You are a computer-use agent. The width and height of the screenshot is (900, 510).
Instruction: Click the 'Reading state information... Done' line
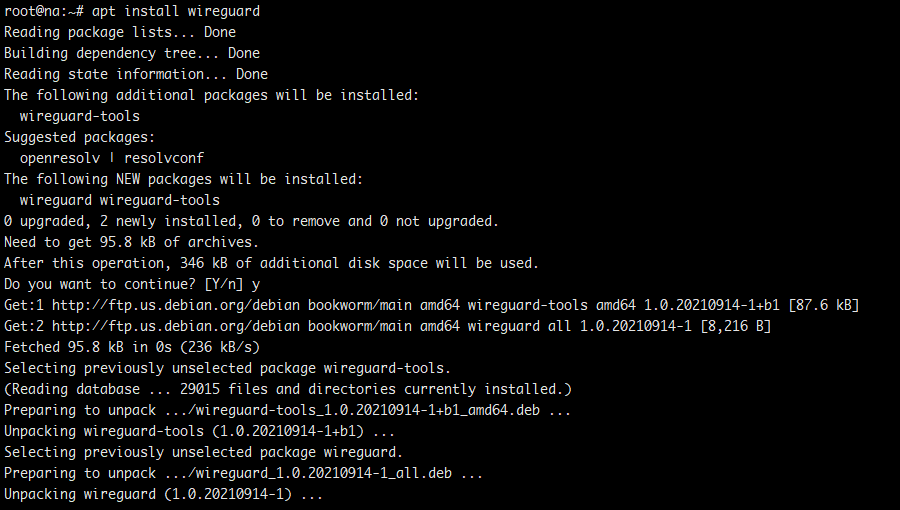(136, 74)
